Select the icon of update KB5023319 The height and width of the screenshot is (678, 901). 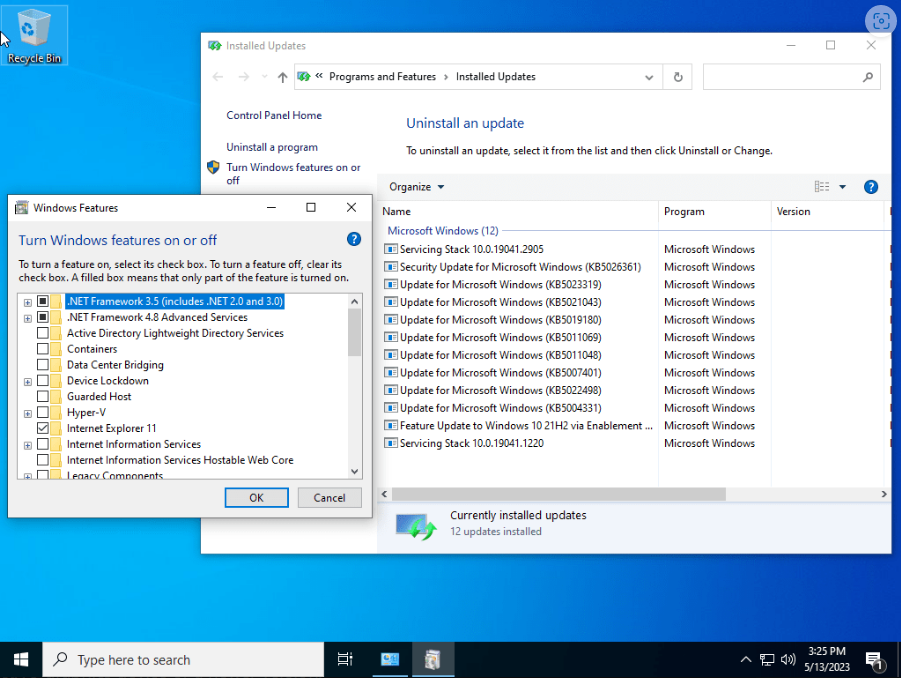[391, 284]
